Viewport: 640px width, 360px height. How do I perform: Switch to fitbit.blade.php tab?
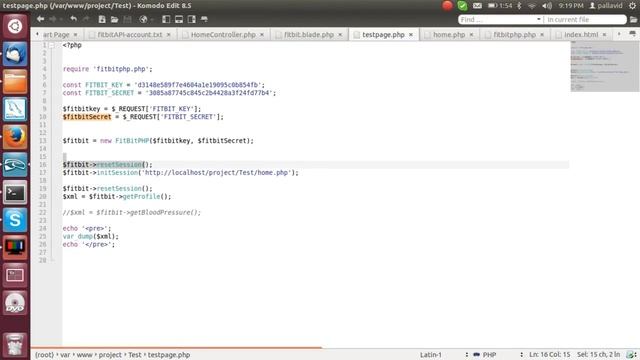(x=309, y=35)
